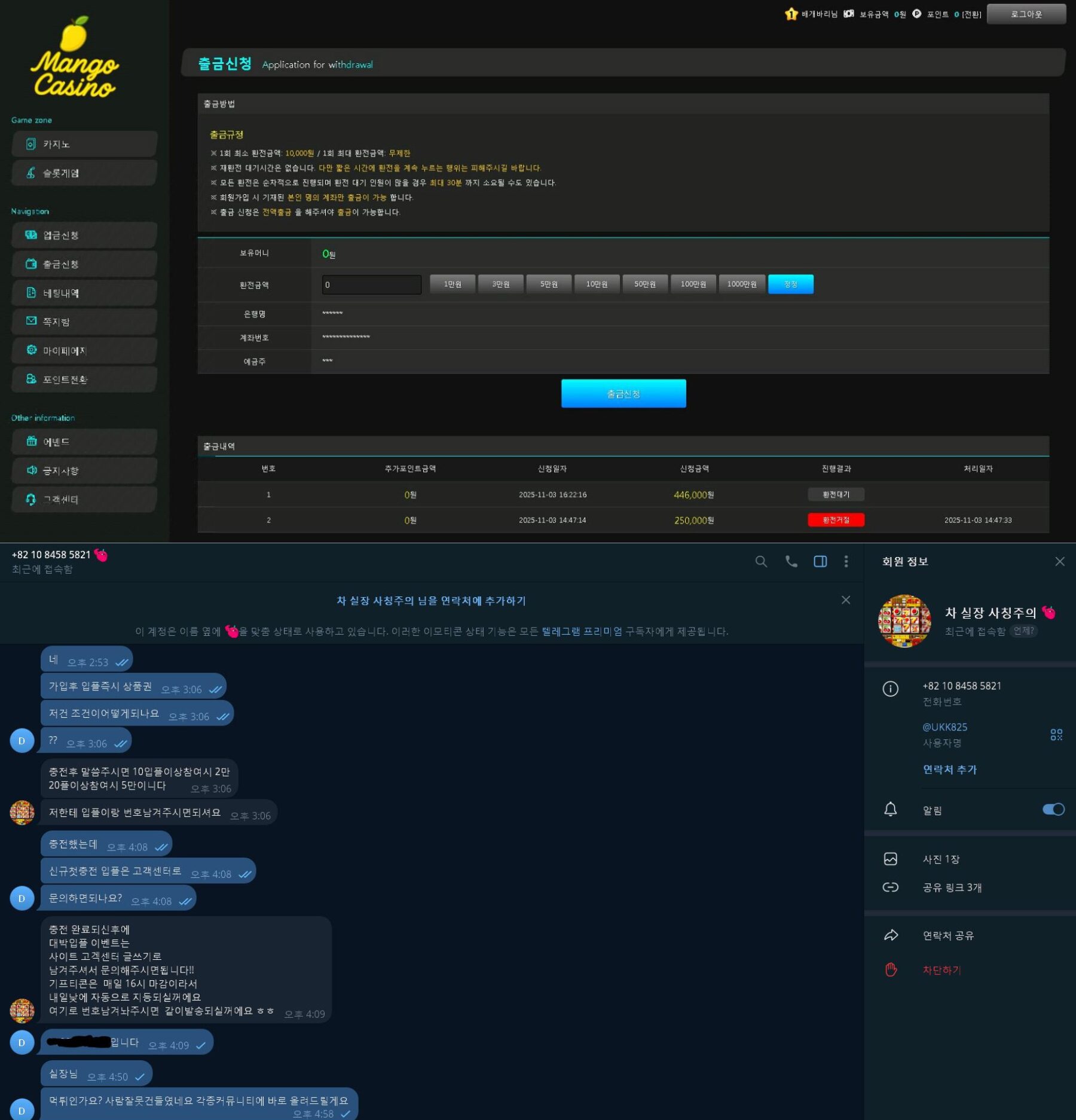Open the Mango Casino logo home
The width and height of the screenshot is (1076, 1120).
tap(75, 59)
